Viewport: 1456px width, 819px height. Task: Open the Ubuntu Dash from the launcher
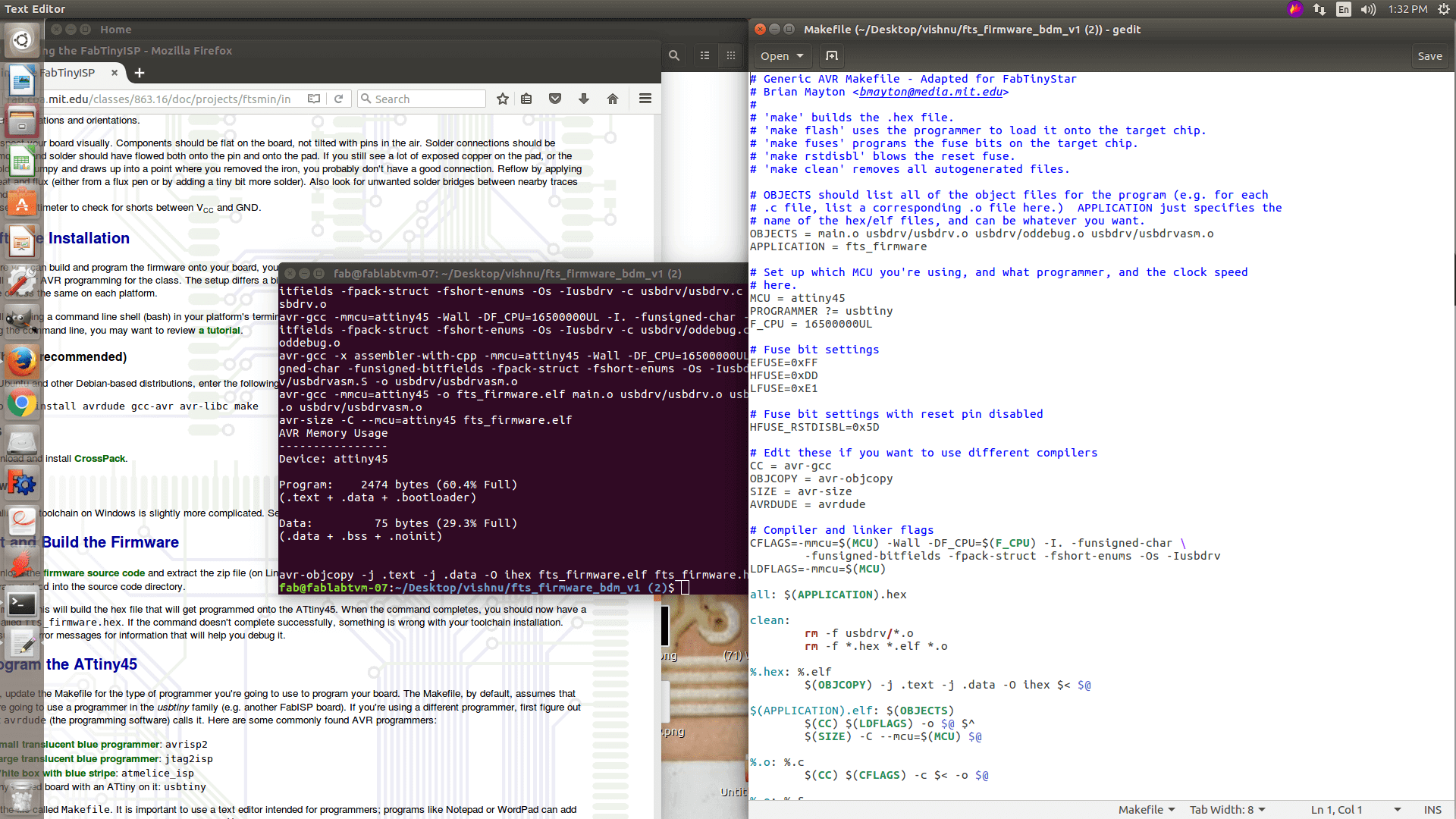point(22,39)
